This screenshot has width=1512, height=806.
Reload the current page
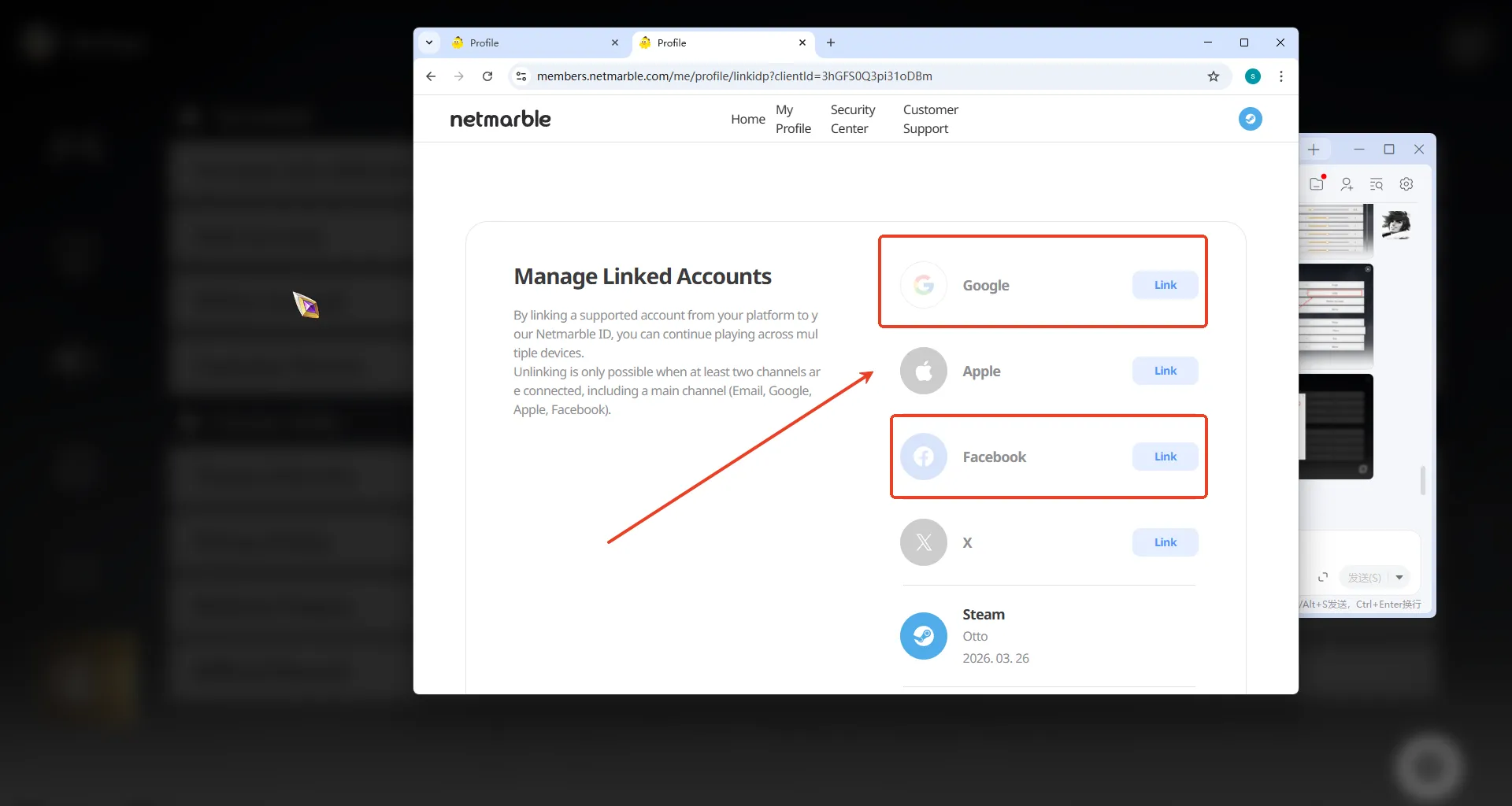click(487, 76)
